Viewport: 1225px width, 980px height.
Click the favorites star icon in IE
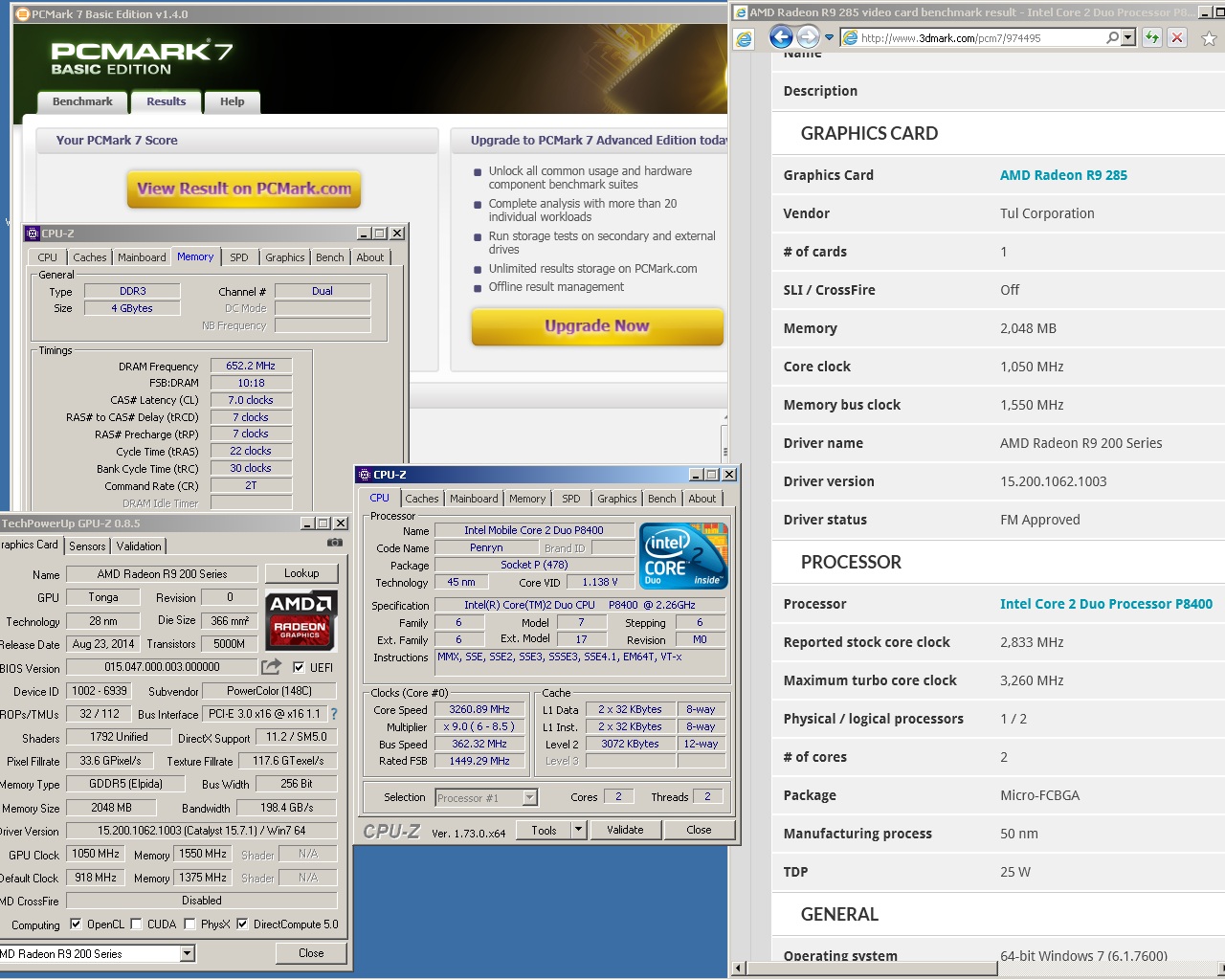pyautogui.click(x=1209, y=38)
